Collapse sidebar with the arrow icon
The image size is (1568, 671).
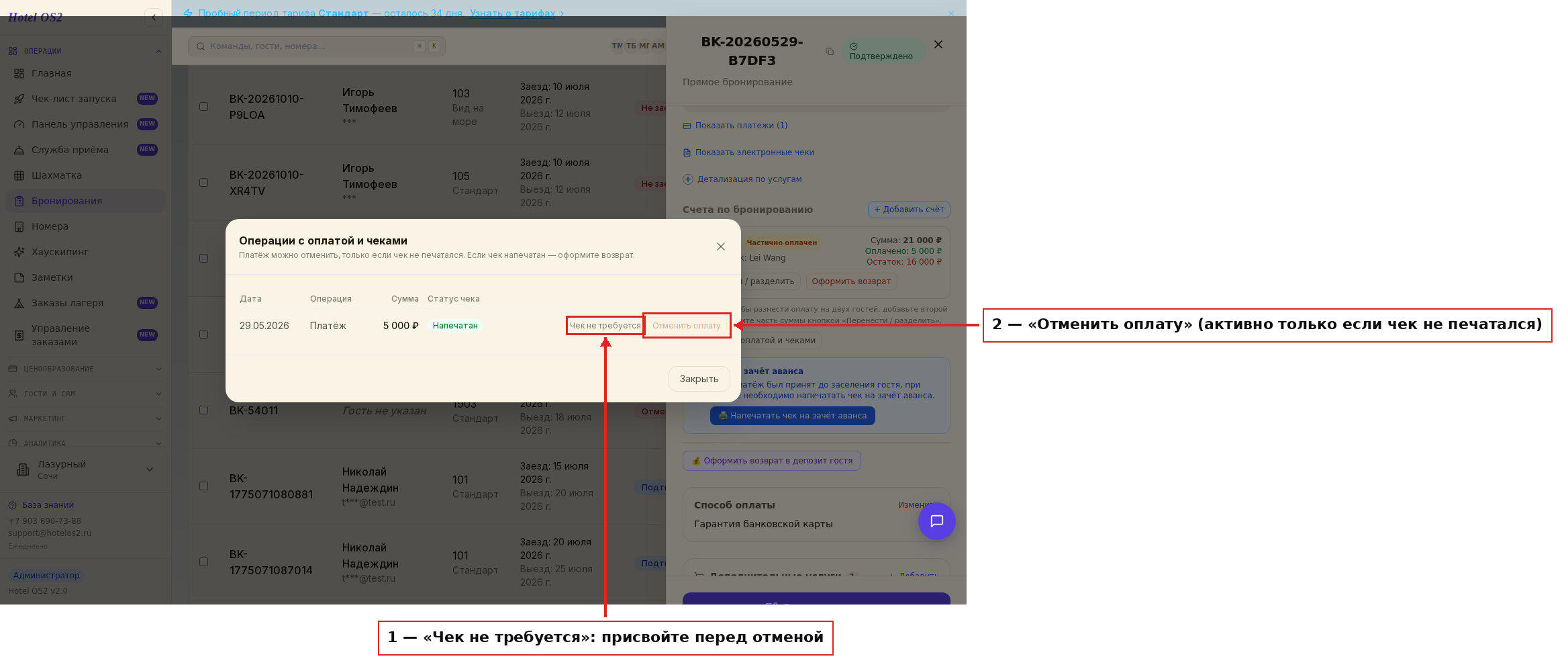[x=154, y=17]
